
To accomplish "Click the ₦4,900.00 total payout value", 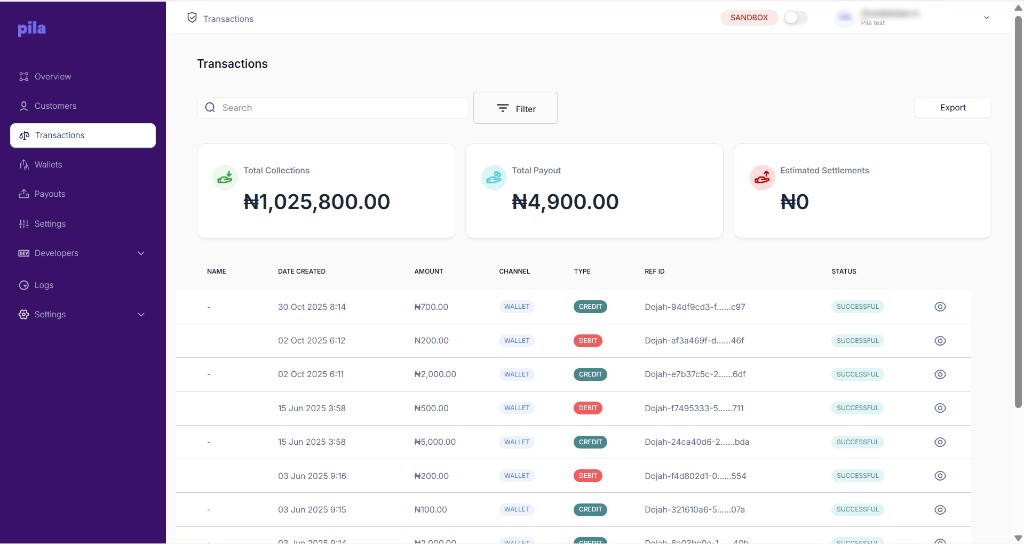I will [565, 202].
